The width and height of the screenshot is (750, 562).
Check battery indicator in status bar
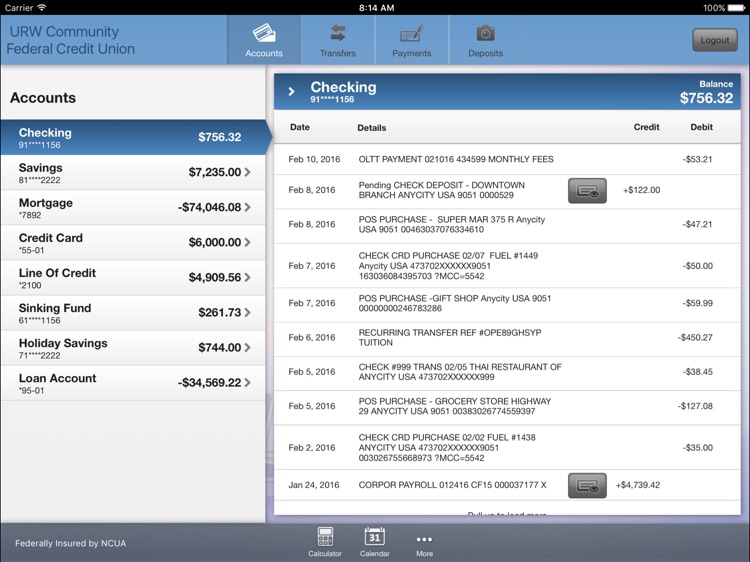pos(736,8)
